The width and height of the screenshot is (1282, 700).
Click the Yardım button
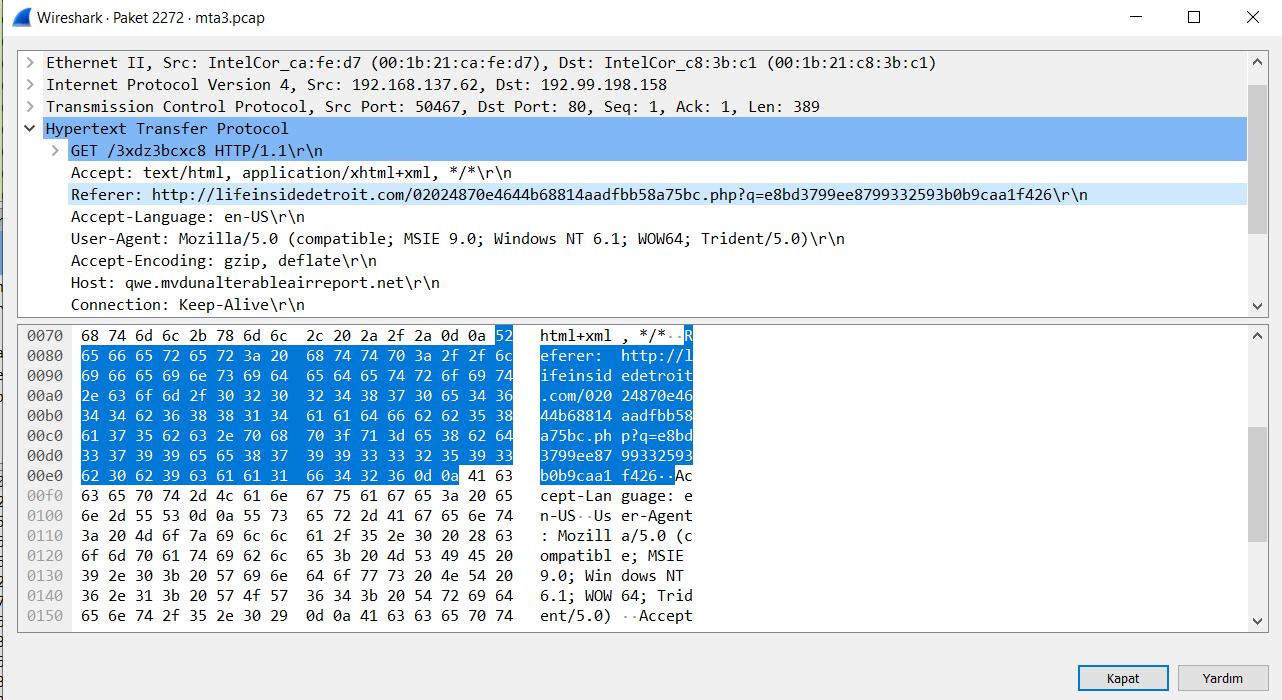[1222, 678]
